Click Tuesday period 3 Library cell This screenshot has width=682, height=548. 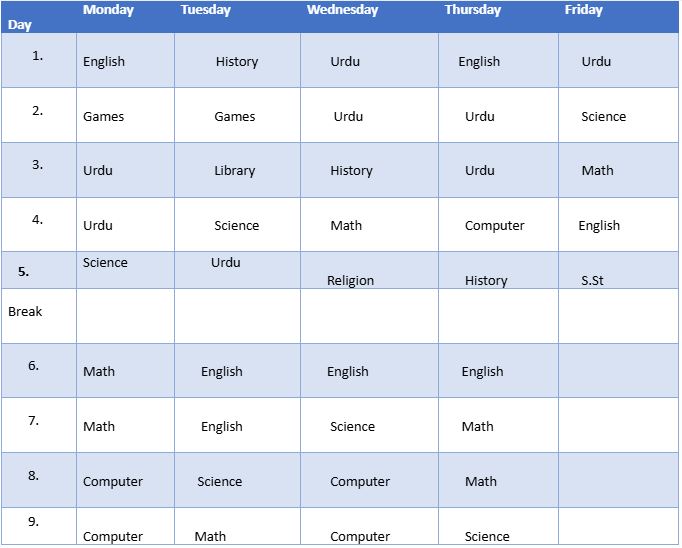click(237, 170)
